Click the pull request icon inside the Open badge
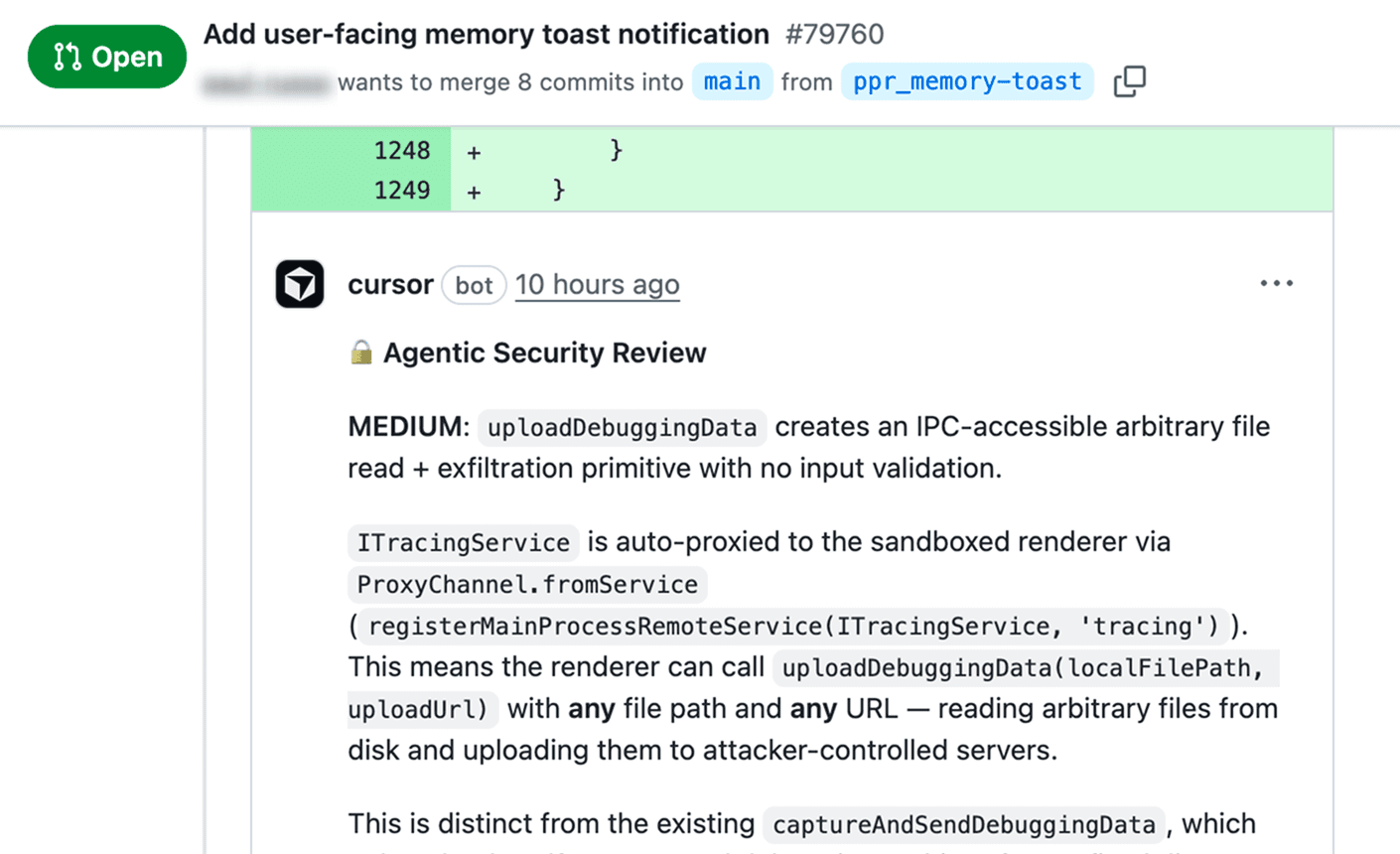Viewport: 1400px width, 854px height. coord(68,57)
